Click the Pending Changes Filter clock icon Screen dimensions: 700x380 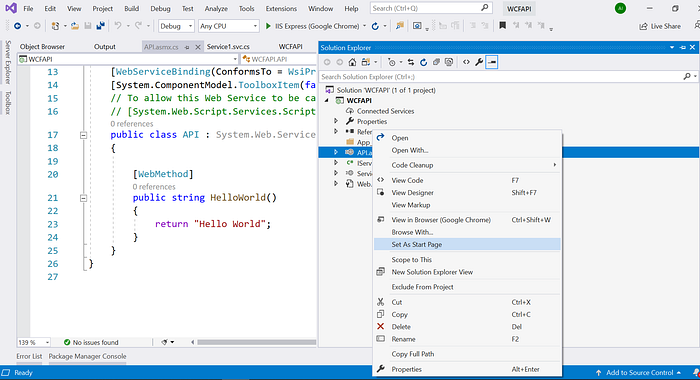[x=392, y=62]
